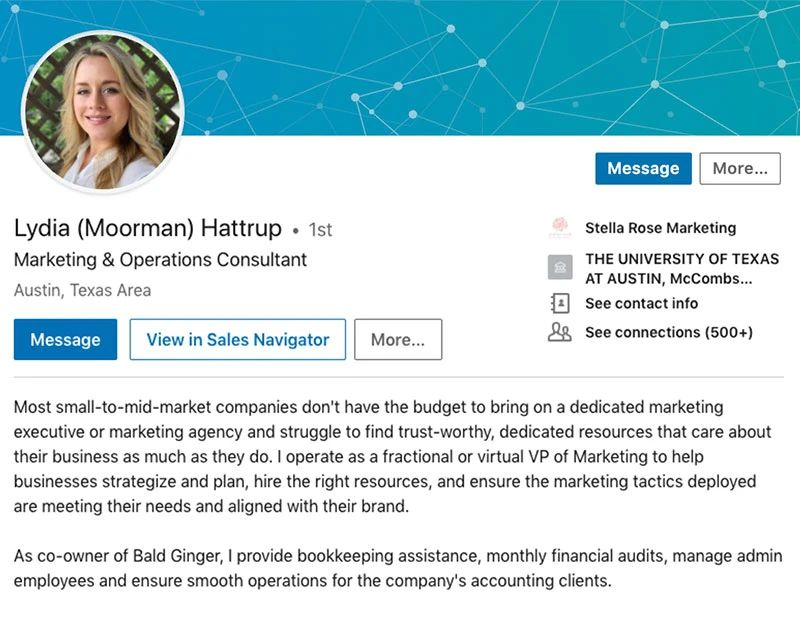
Task: Click the blue Message button at top right
Action: click(x=643, y=168)
